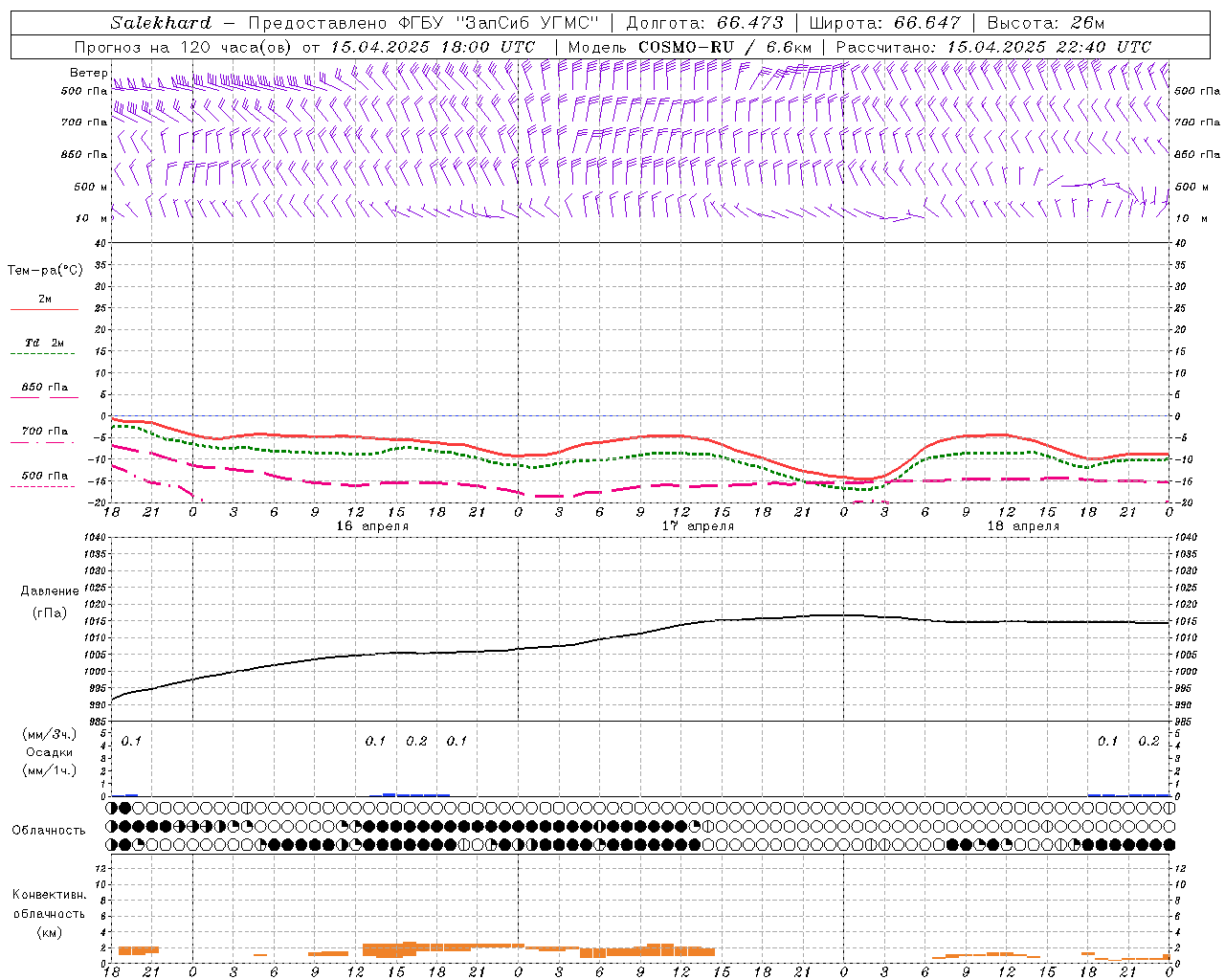Select the 850 гПа temperature legend entry
This screenshot has width=1225, height=980.
(44, 388)
